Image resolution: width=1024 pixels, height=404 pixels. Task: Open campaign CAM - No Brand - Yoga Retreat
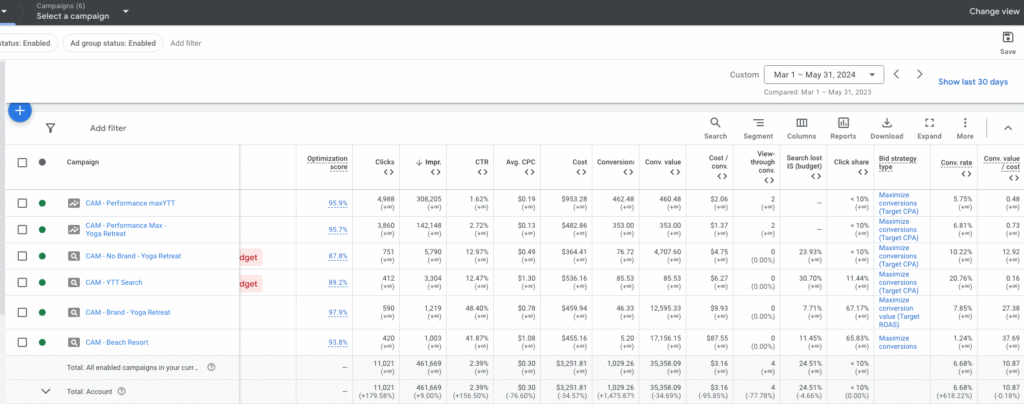click(133, 256)
